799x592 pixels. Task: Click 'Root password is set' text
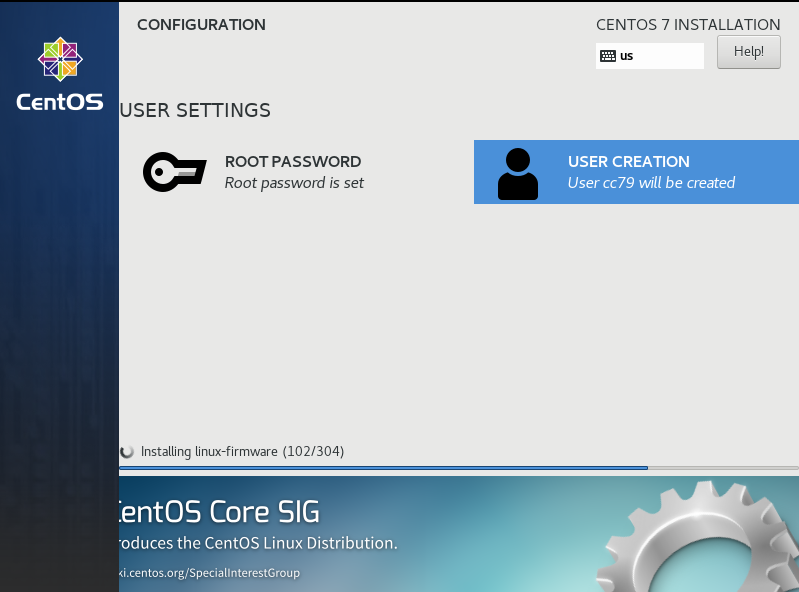tap(294, 183)
